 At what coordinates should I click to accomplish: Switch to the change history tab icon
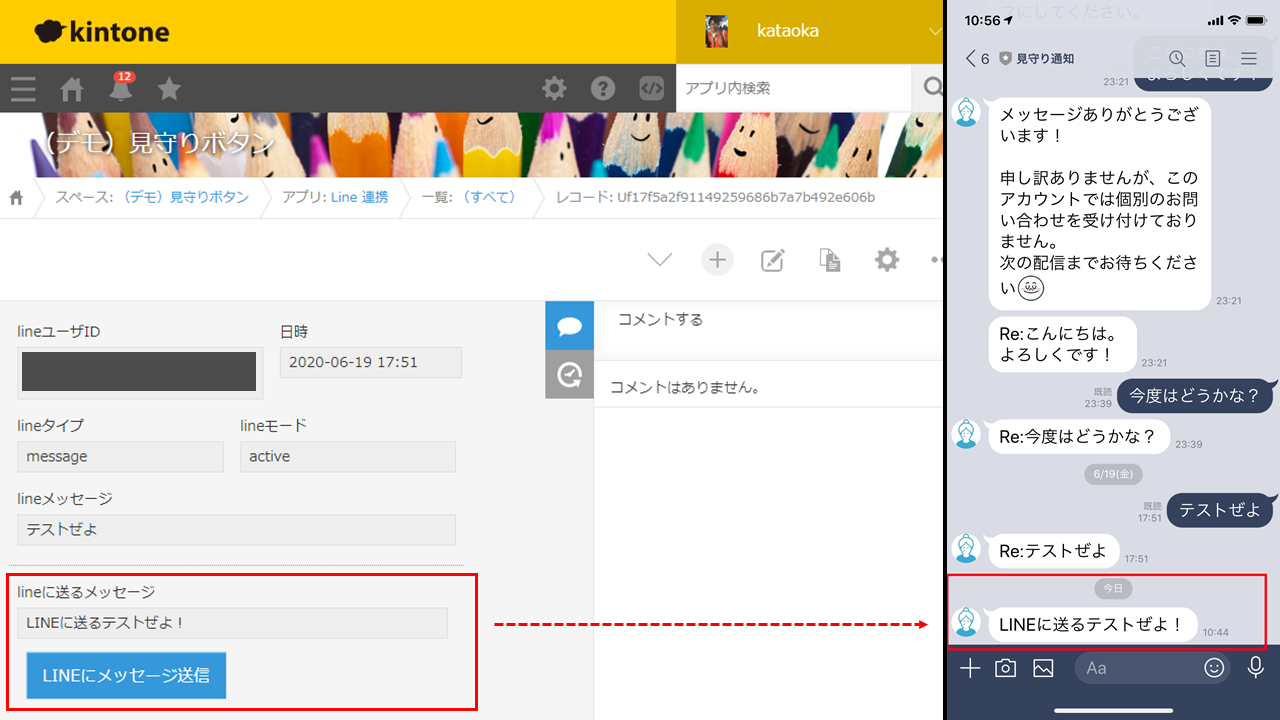click(570, 375)
